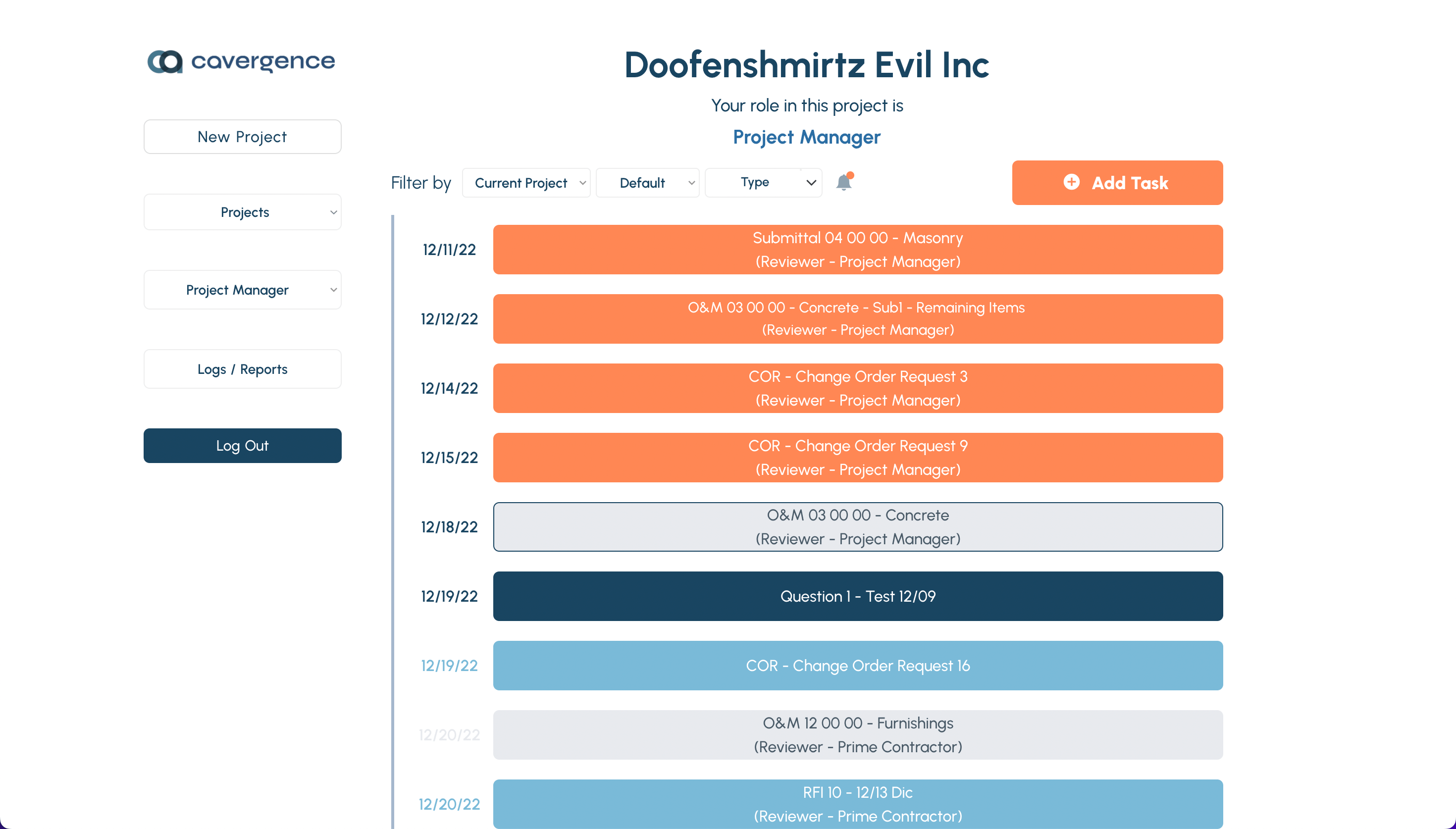This screenshot has height=829, width=1456.
Task: Click the 12/12/22 date label
Action: coord(449,319)
